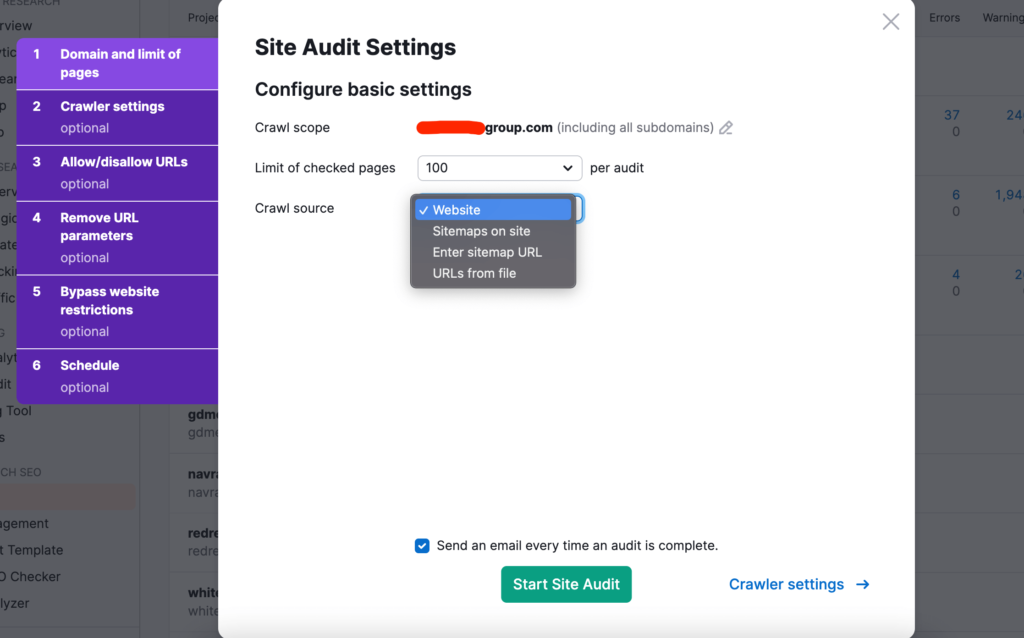The image size is (1024, 638).
Task: Open step 4 Remove URL parameters
Action: coord(118,238)
